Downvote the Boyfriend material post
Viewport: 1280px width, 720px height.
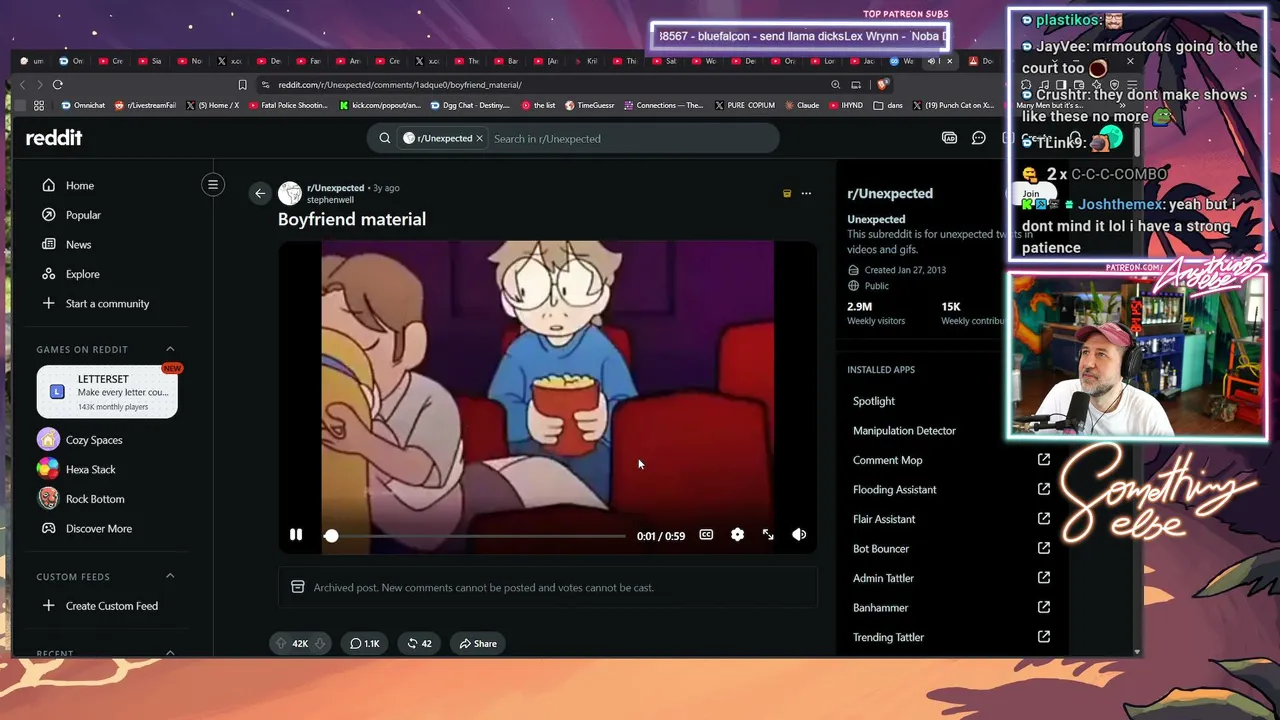tap(320, 644)
